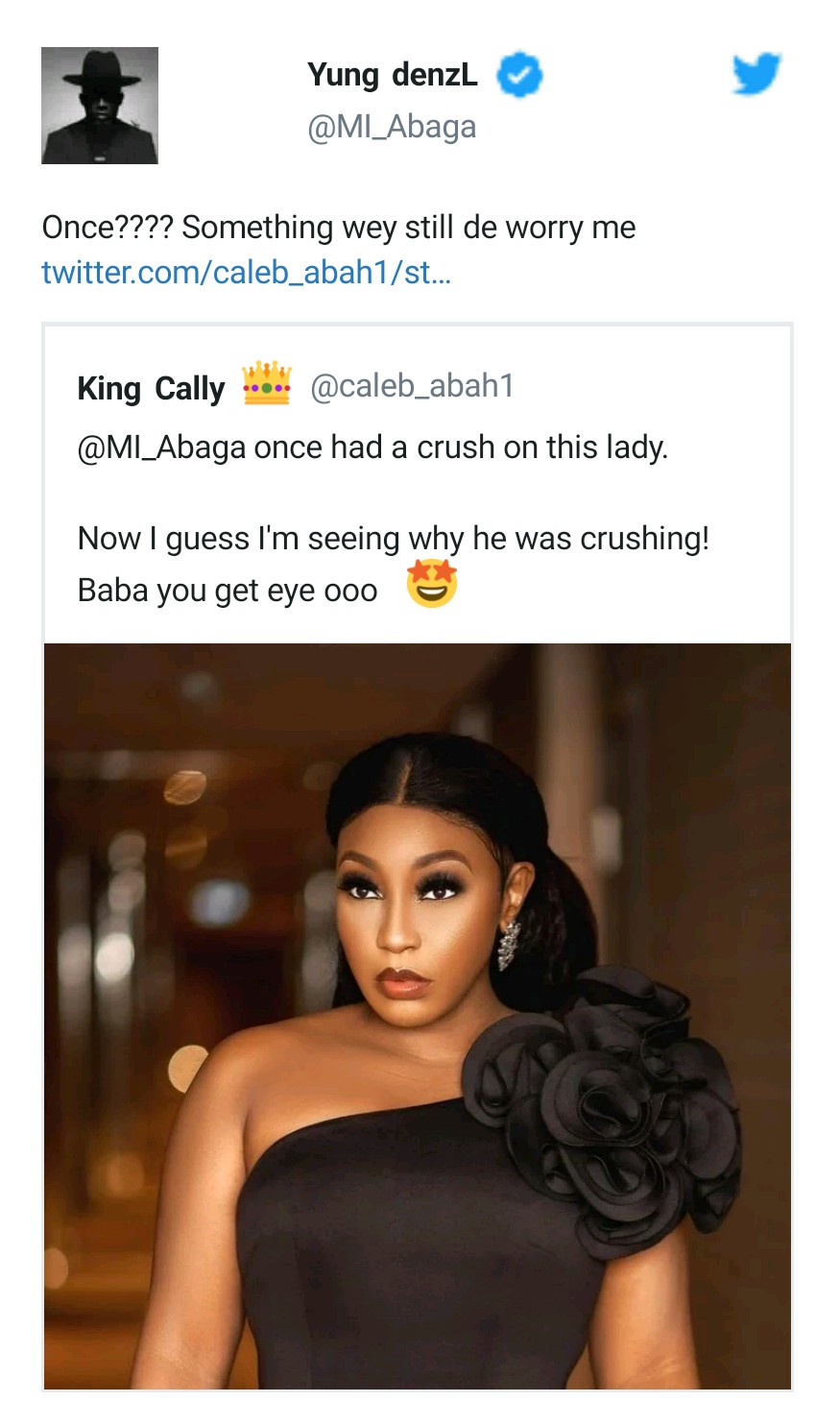Click the @MI_Abaga mention in quoted tweet
The height and width of the screenshot is (1402, 840).
pos(161,447)
